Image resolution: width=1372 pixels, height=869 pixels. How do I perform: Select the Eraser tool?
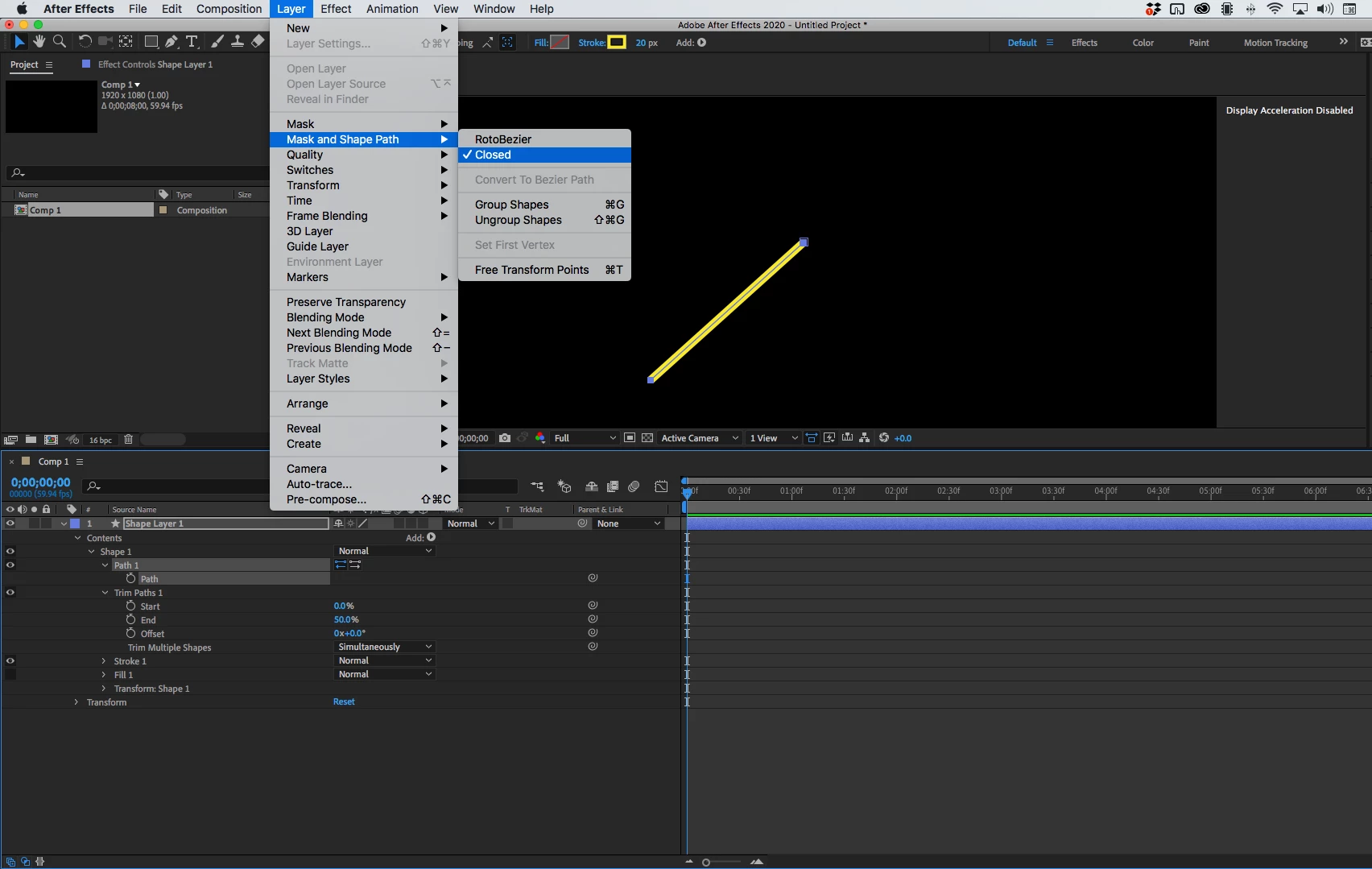point(258,42)
